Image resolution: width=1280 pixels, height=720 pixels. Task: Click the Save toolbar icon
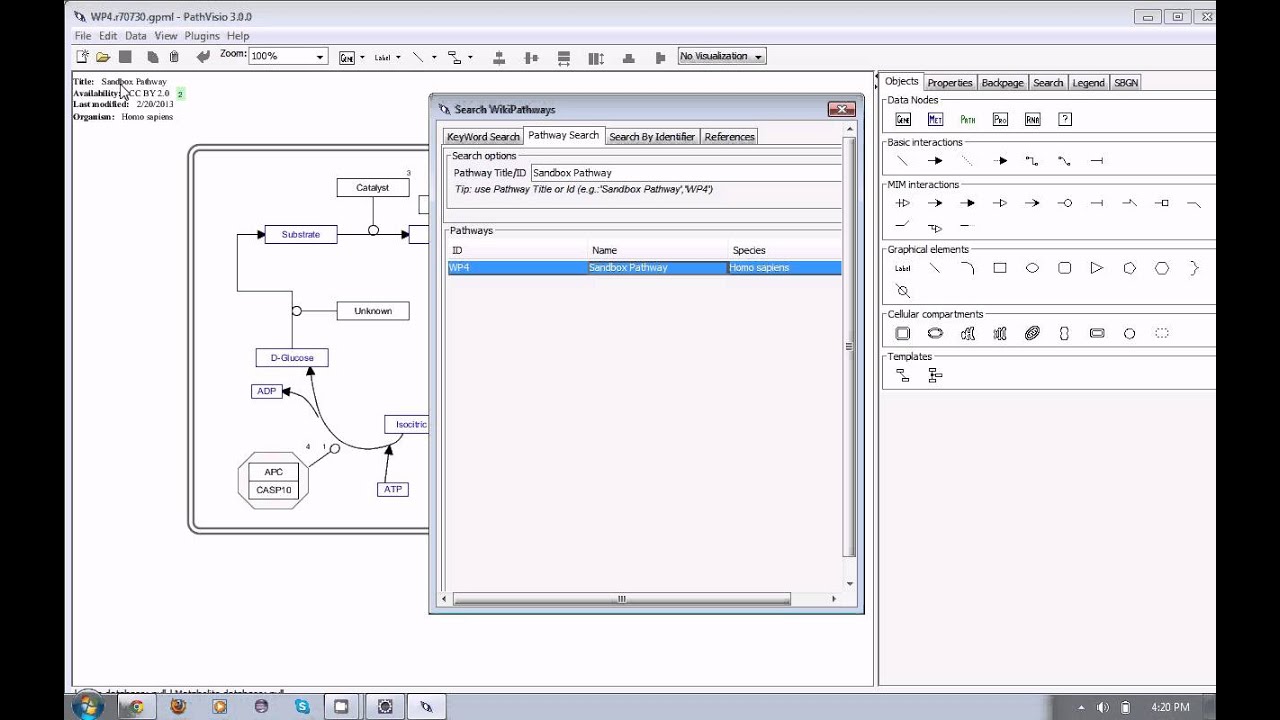click(125, 57)
